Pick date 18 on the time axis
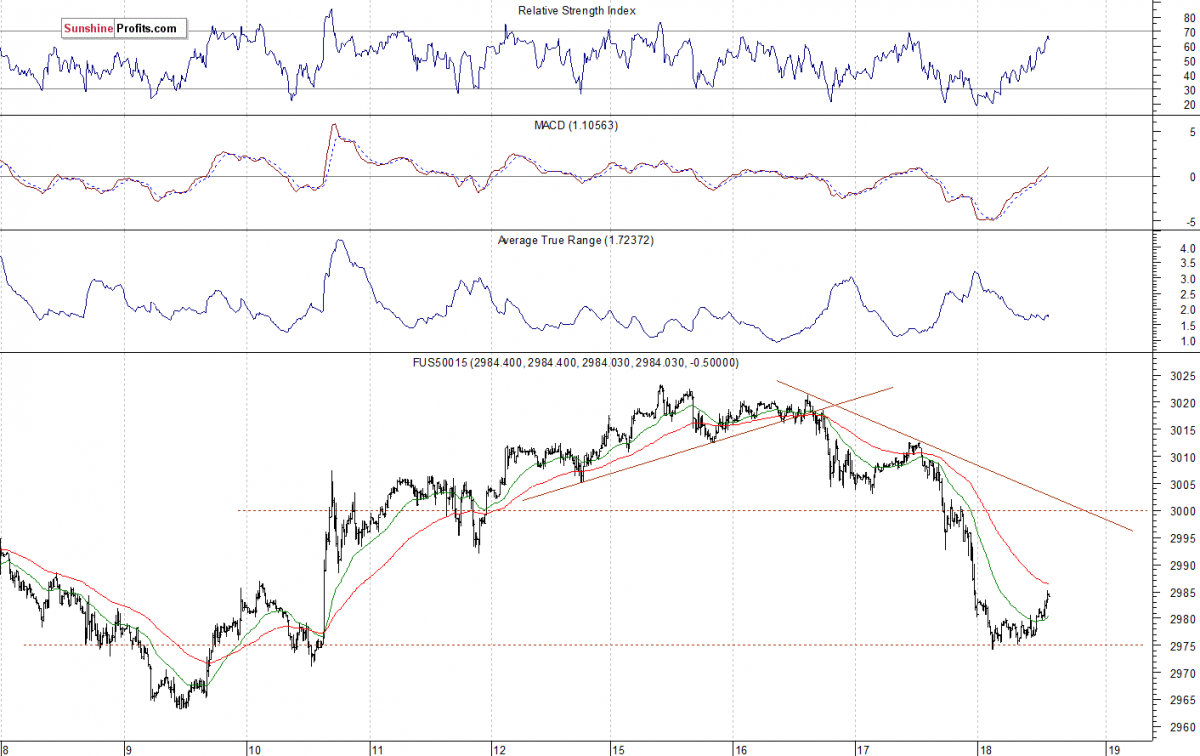 (x=986, y=747)
